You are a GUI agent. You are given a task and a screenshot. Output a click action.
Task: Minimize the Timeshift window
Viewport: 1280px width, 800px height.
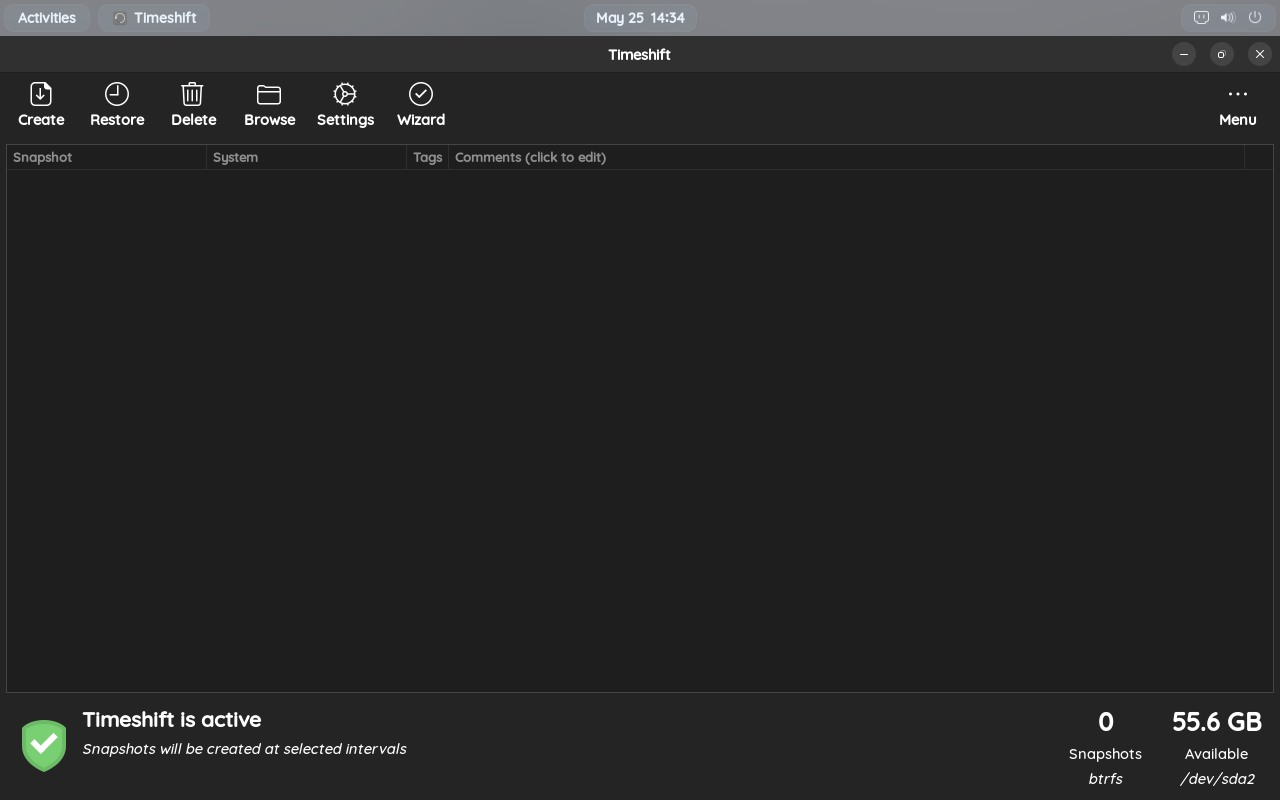click(1184, 54)
